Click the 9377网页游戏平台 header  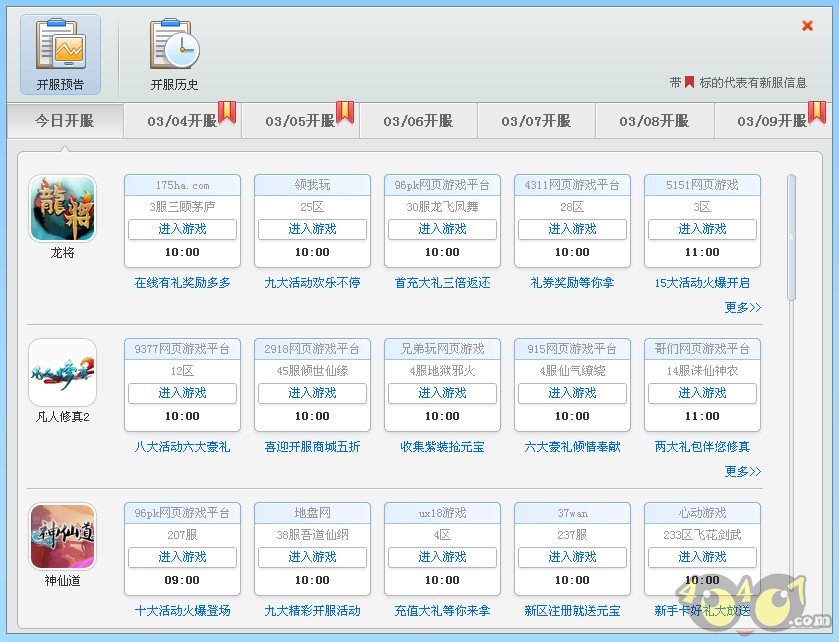[182, 349]
